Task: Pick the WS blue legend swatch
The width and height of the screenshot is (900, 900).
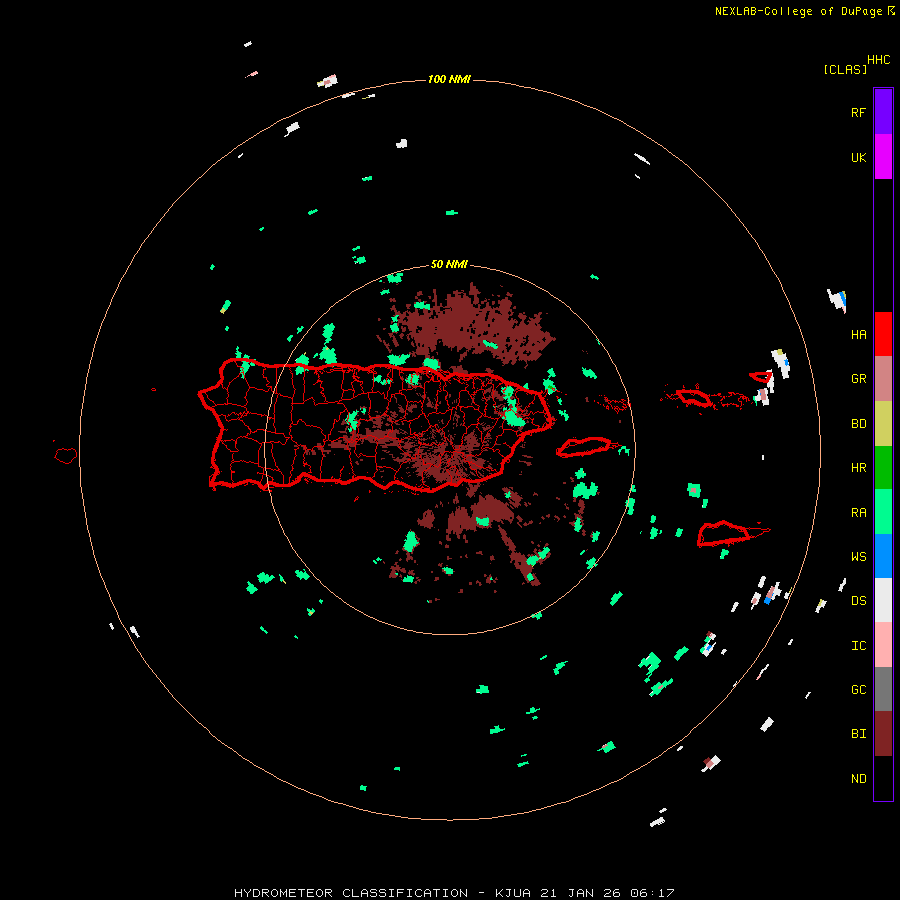Action: click(x=883, y=556)
